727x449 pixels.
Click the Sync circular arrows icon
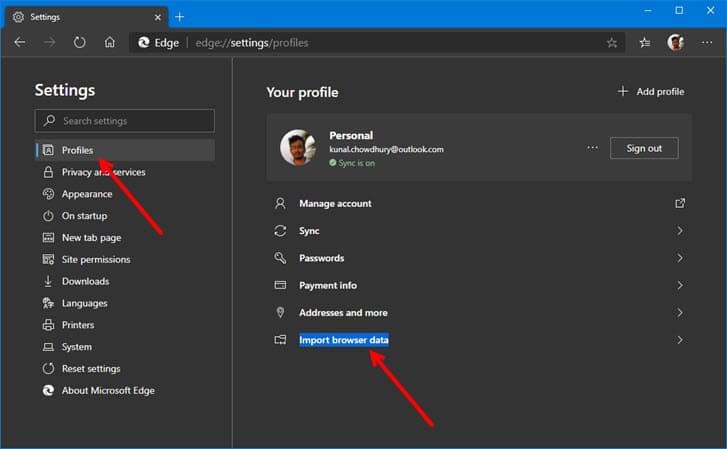pos(280,231)
